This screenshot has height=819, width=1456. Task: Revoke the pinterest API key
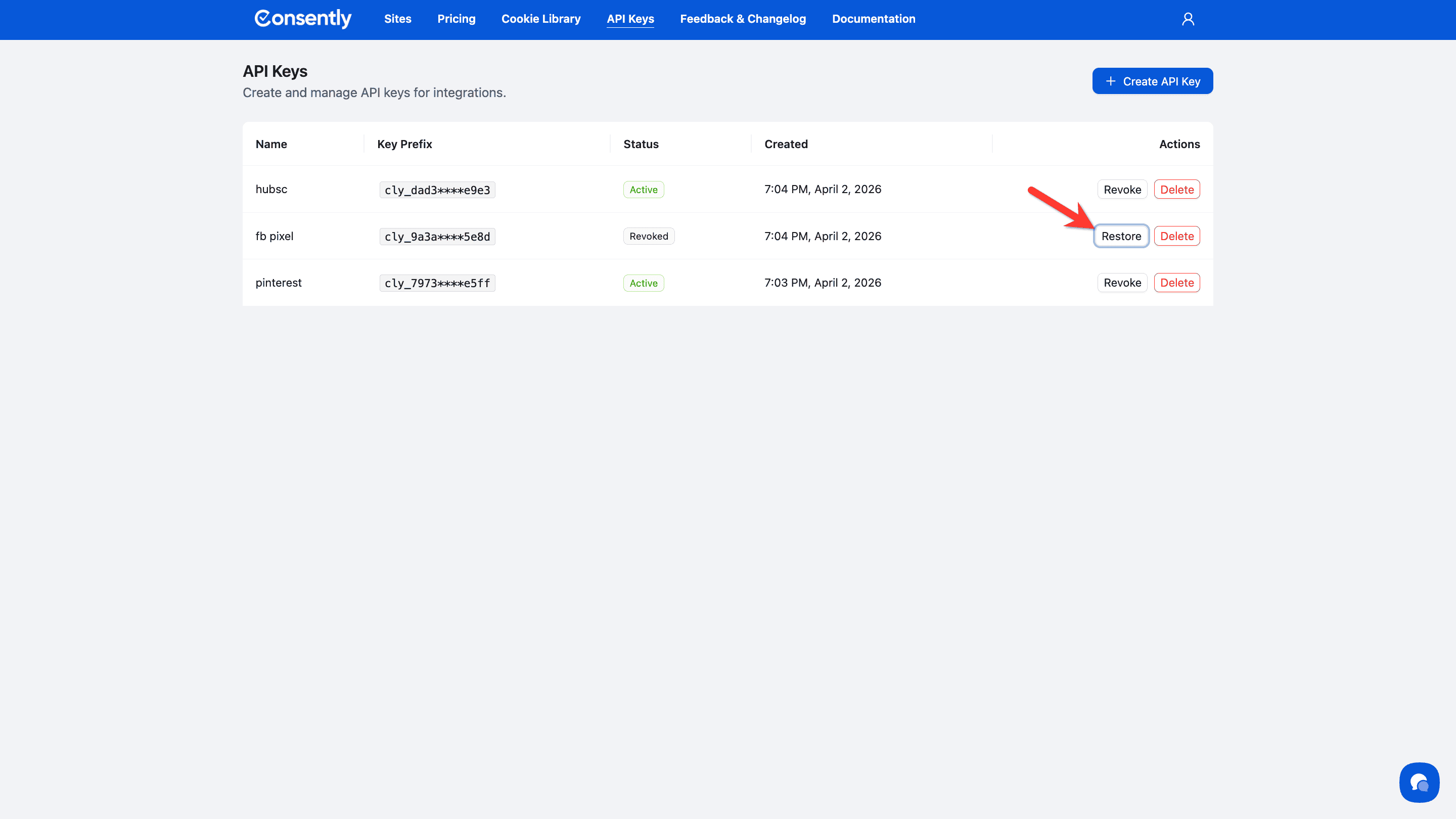[x=1122, y=283]
